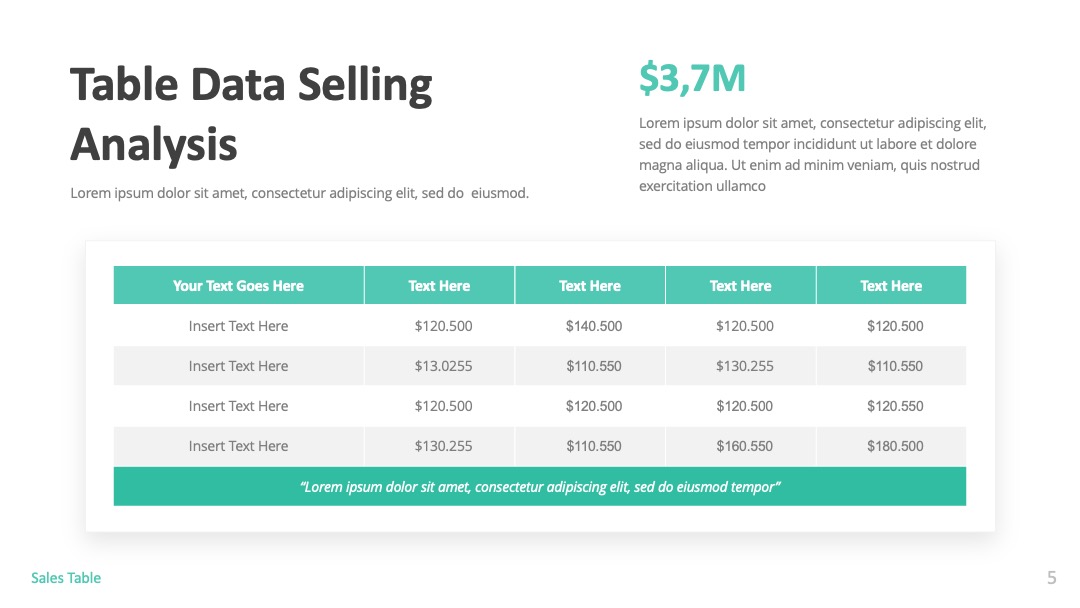This screenshot has height=608, width=1080.
Task: Click the $140.500 cell in first row
Action: click(x=594, y=326)
